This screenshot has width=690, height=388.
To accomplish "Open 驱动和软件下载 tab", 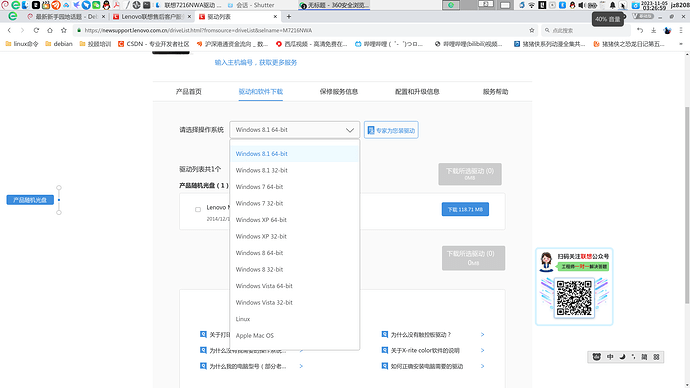I will pos(261,92).
